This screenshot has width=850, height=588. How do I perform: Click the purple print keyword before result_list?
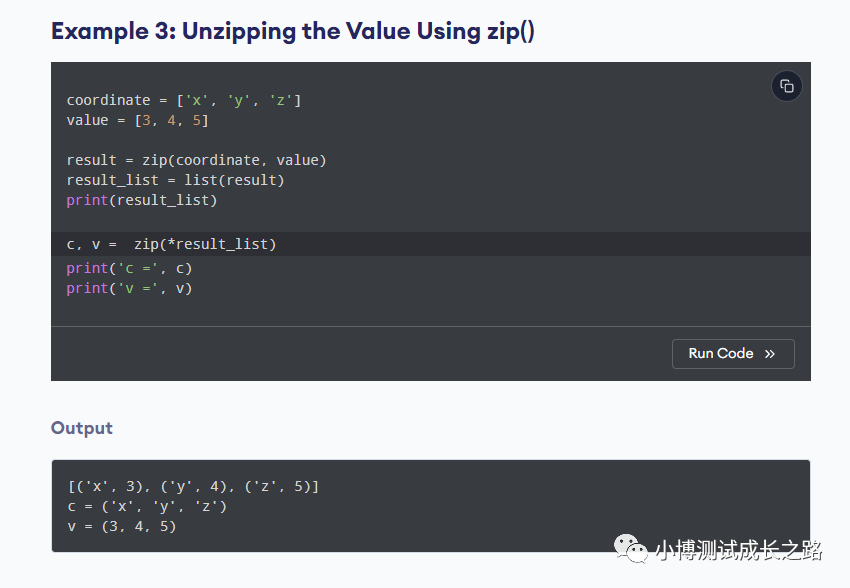(x=87, y=200)
